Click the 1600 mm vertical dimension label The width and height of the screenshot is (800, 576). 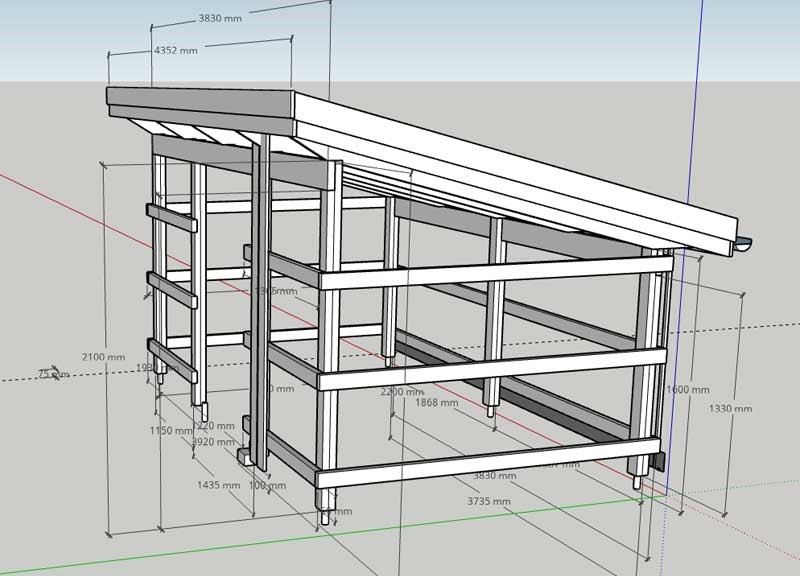[688, 390]
